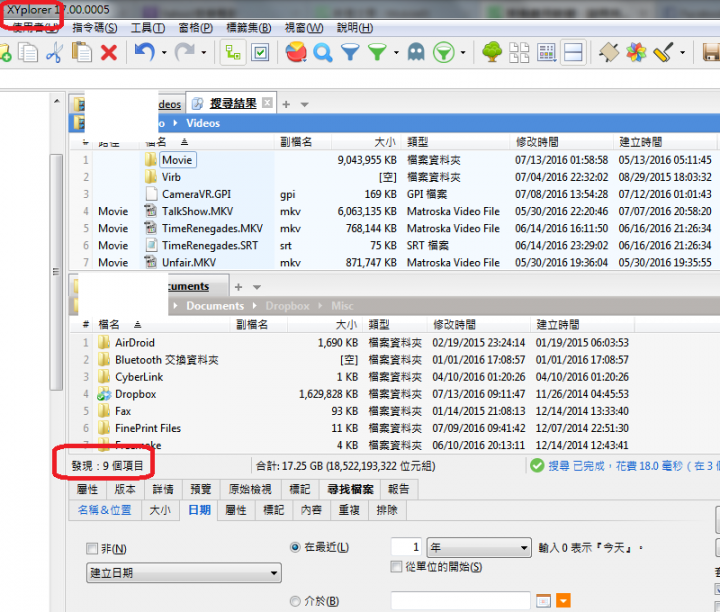Click the recent-period number field showing 1
Screen dimensions: 720x612
pos(406,547)
